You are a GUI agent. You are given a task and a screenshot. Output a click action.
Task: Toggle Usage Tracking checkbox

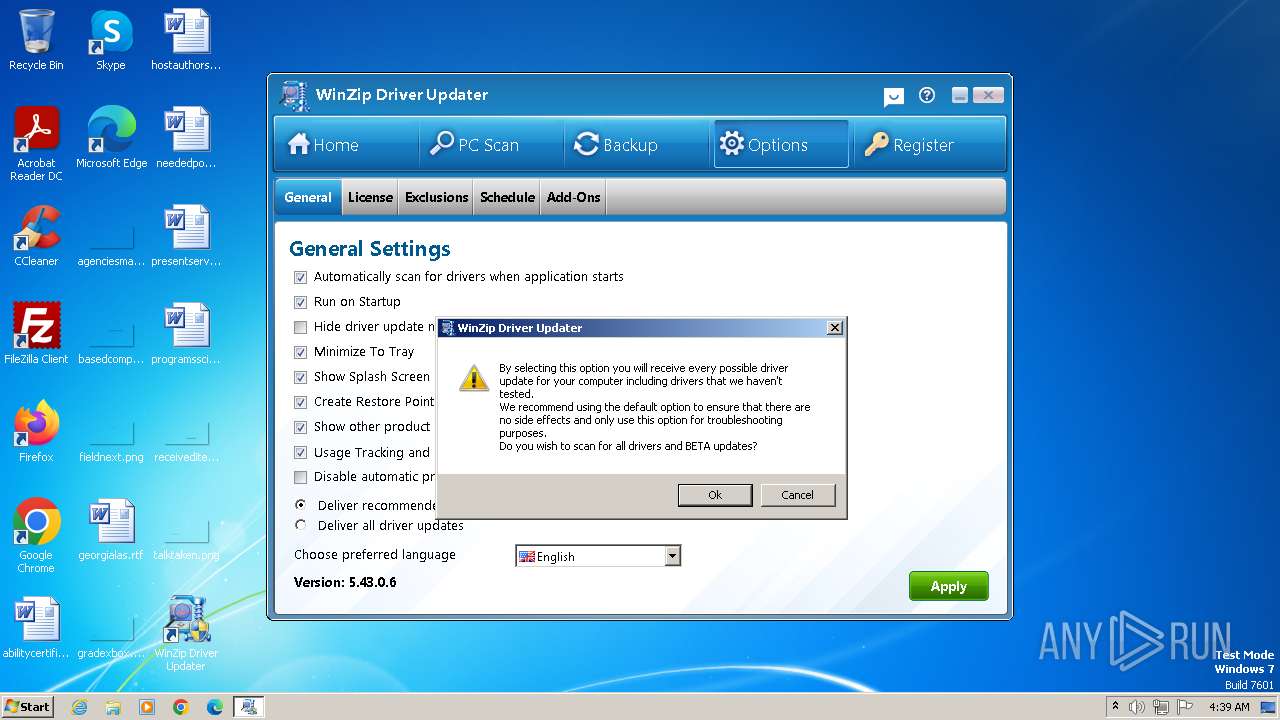click(x=300, y=453)
